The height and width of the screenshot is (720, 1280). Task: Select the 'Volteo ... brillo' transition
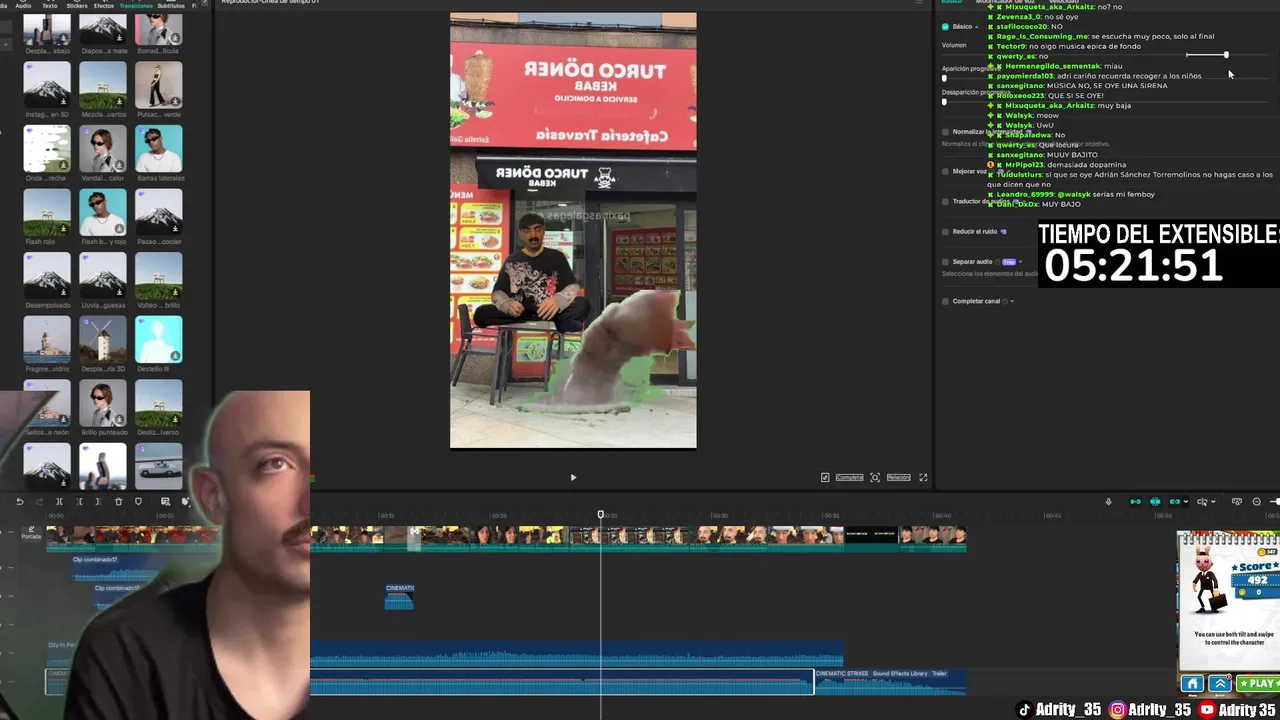(159, 276)
